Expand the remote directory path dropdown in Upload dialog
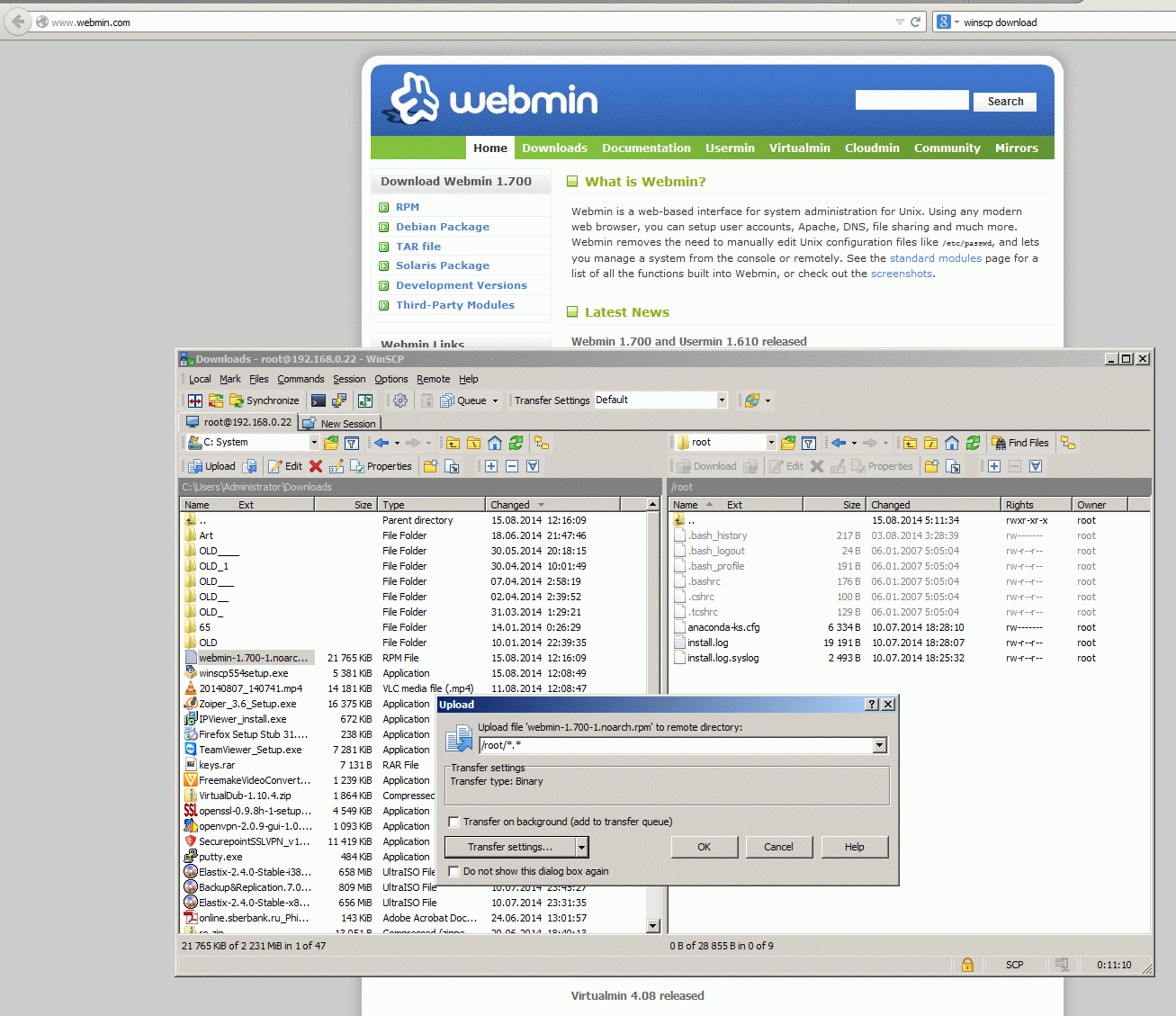 pos(880,745)
